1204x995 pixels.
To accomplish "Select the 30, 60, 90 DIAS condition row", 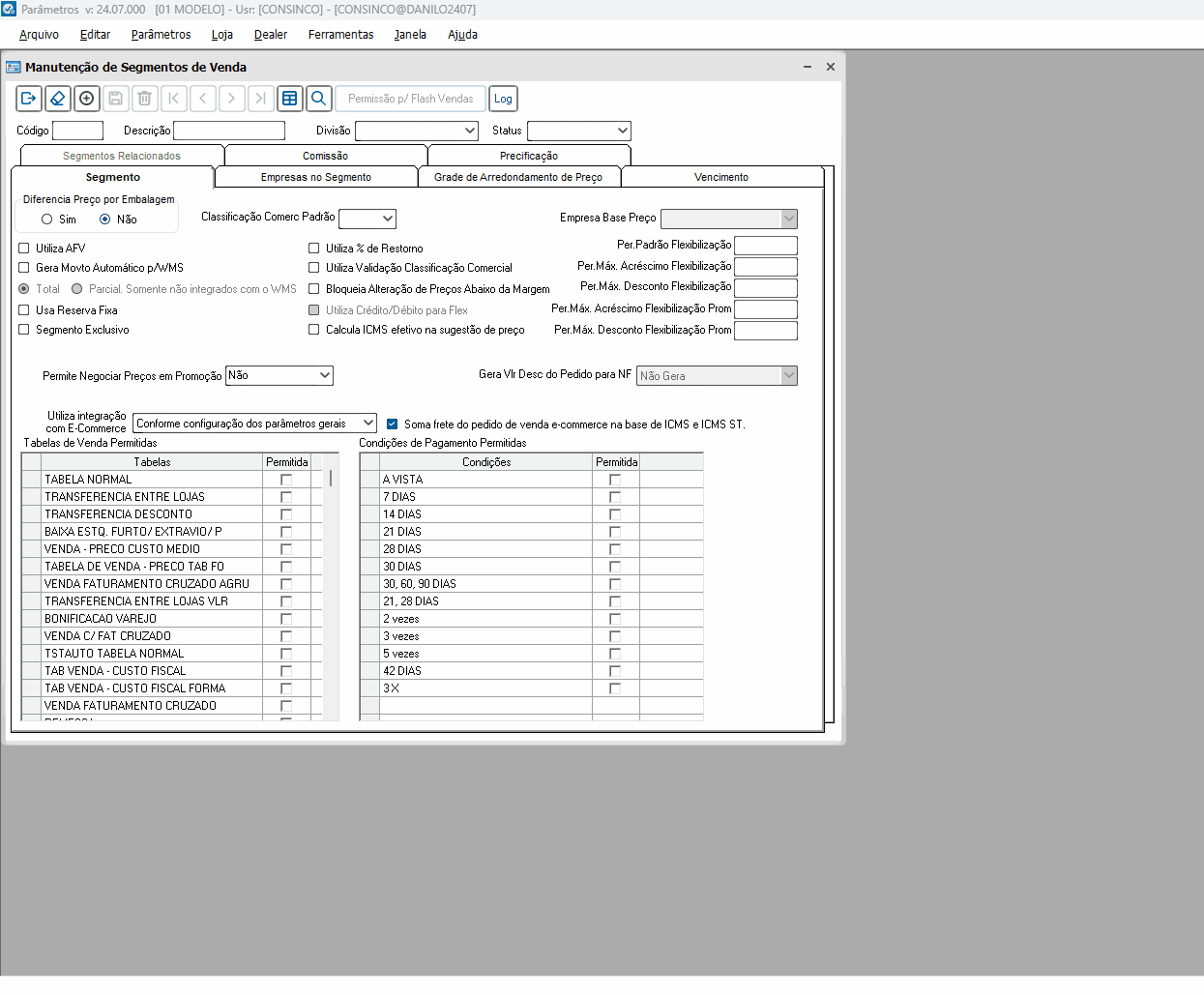I will (x=531, y=584).
